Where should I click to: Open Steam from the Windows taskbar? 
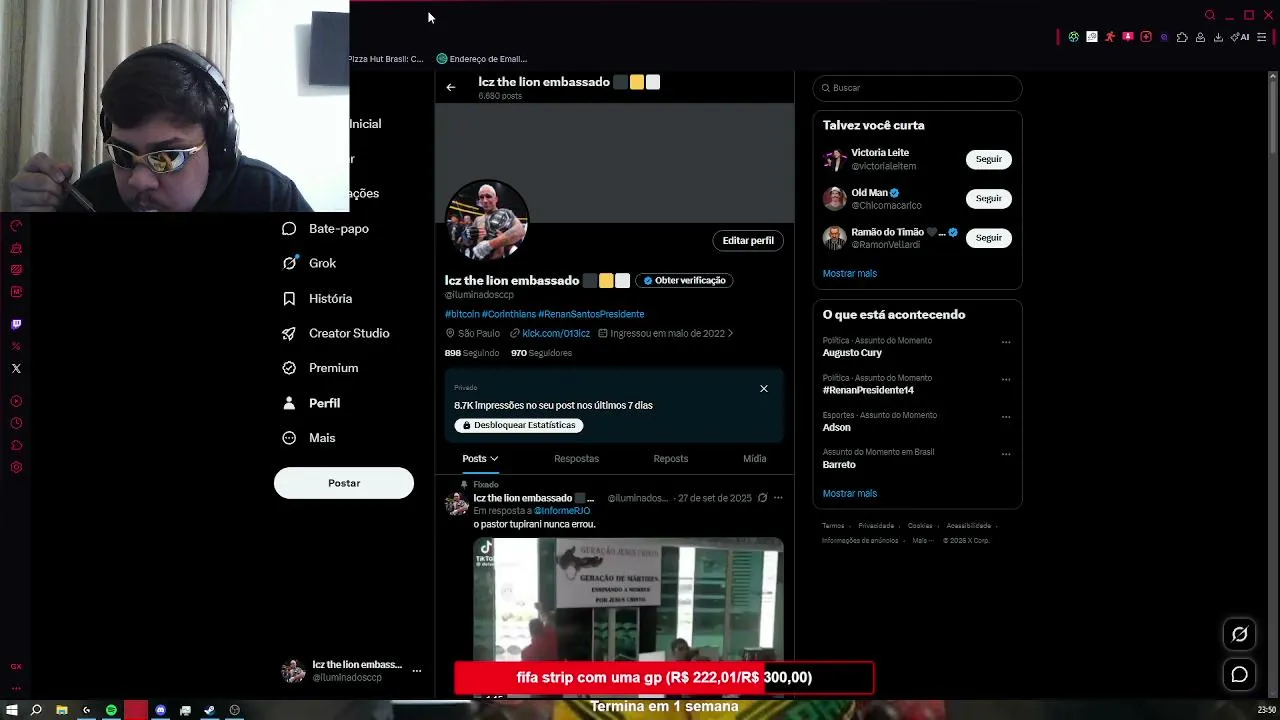[x=209, y=710]
